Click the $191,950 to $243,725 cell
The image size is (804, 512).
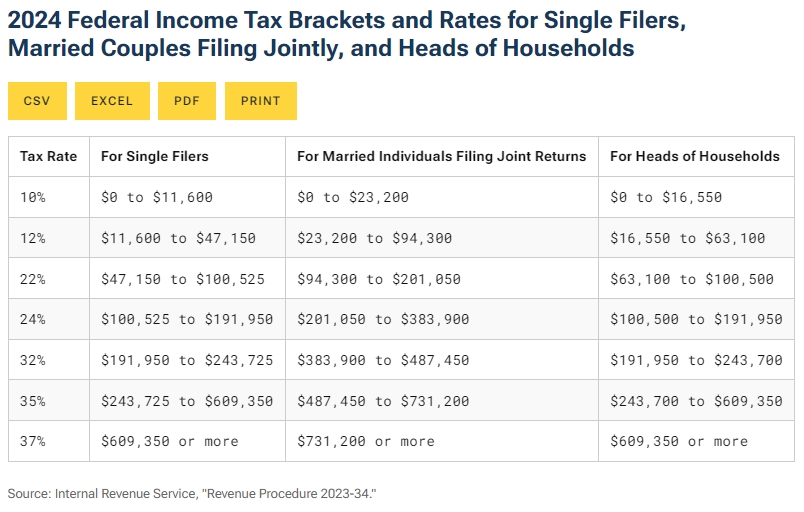click(x=187, y=360)
